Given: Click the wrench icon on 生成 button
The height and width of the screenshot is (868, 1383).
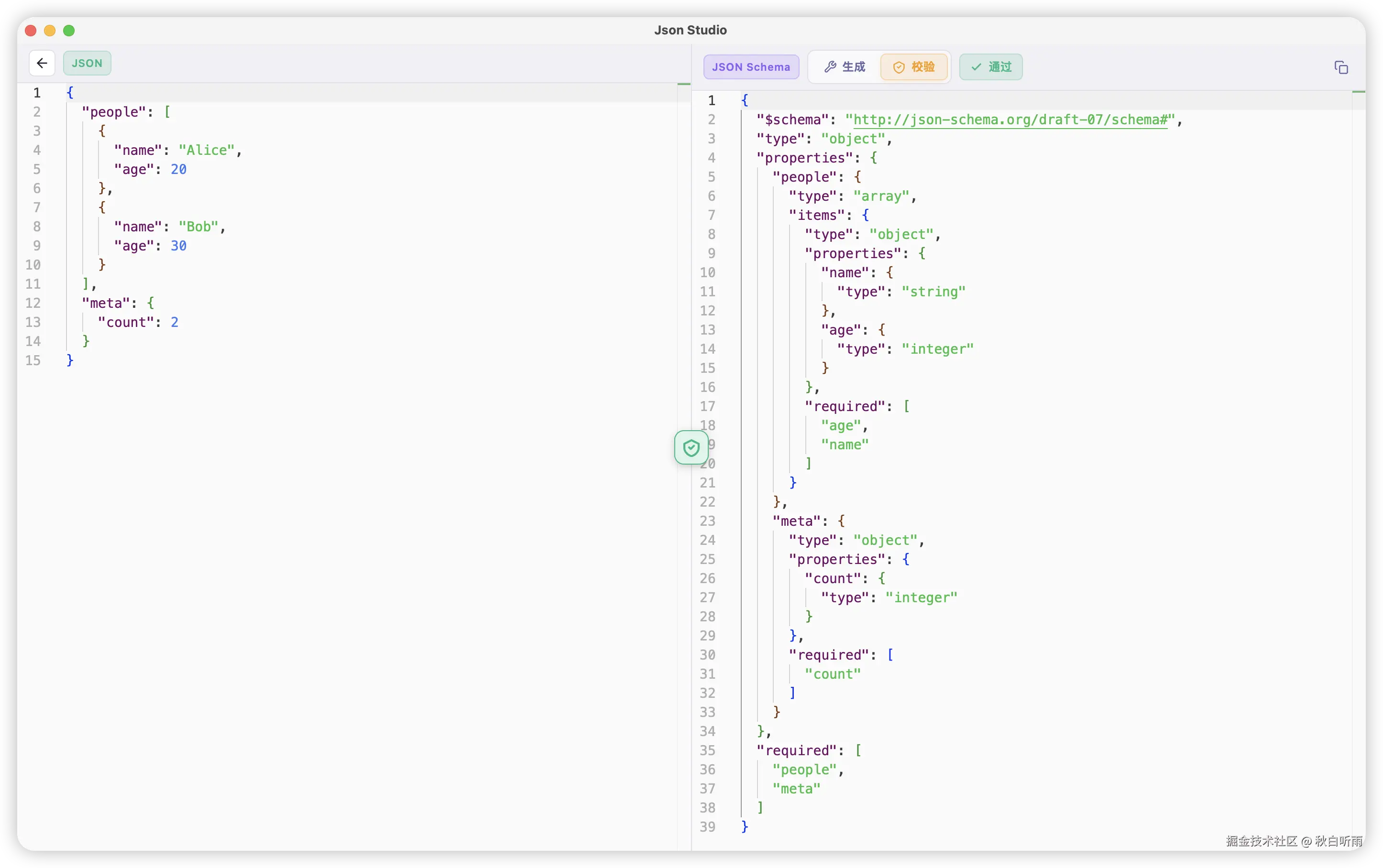Looking at the screenshot, I should click(831, 66).
